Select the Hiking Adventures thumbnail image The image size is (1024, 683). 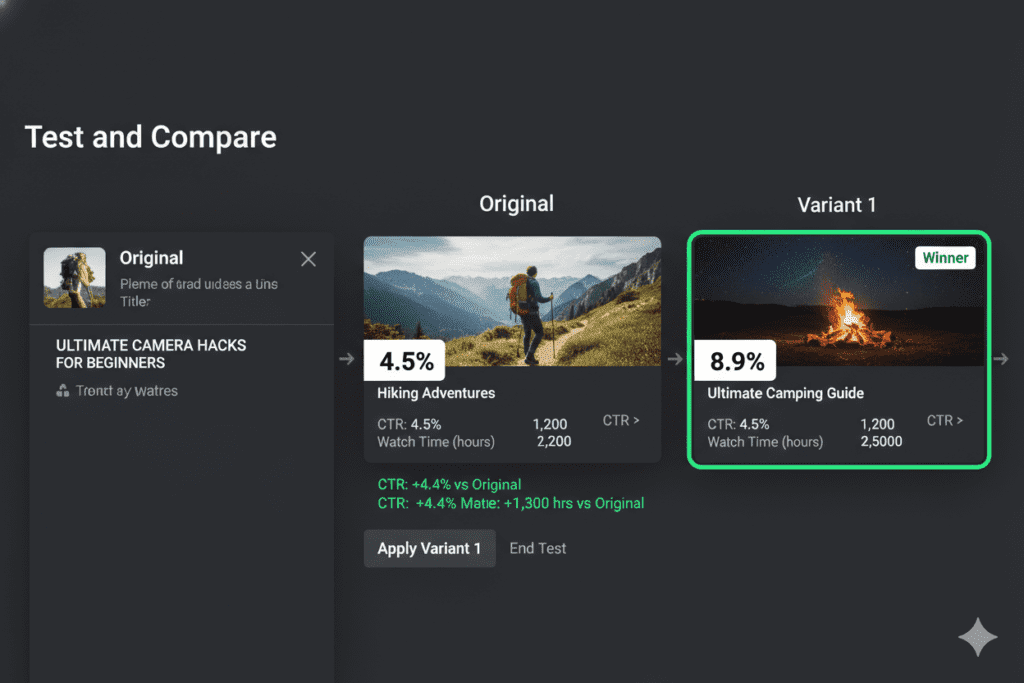513,301
